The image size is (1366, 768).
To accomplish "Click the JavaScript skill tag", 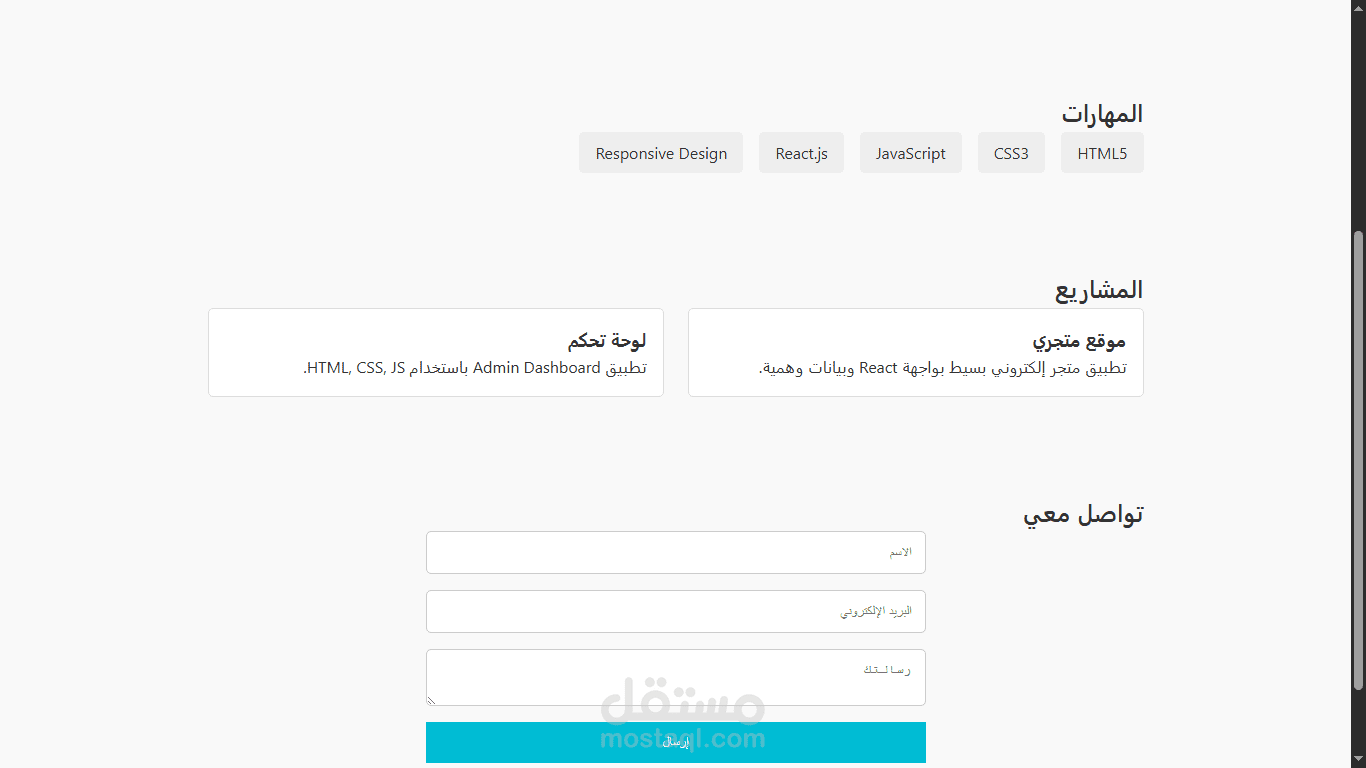I will click(x=911, y=153).
